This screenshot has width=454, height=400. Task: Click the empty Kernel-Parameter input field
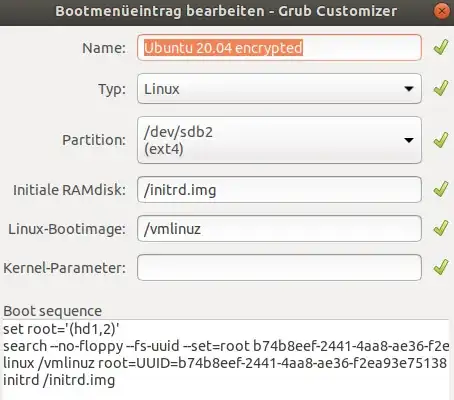tap(279, 268)
